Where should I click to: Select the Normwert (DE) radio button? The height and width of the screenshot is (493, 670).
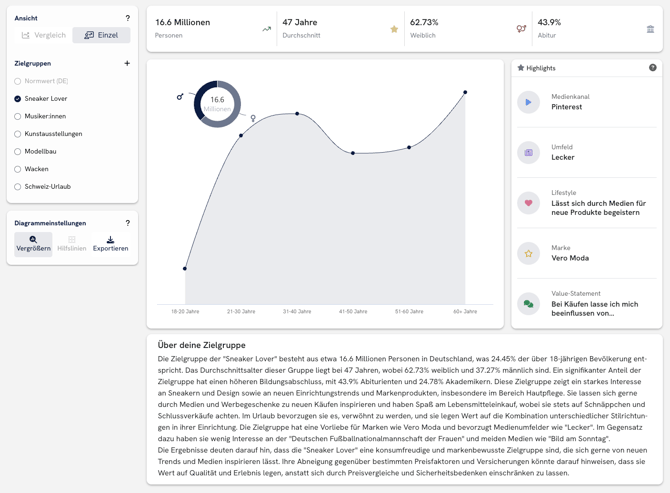click(x=18, y=81)
